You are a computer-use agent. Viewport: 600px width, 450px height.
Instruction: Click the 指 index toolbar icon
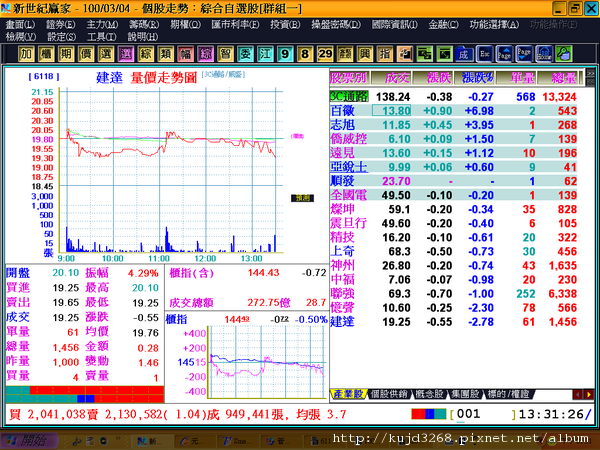384,54
